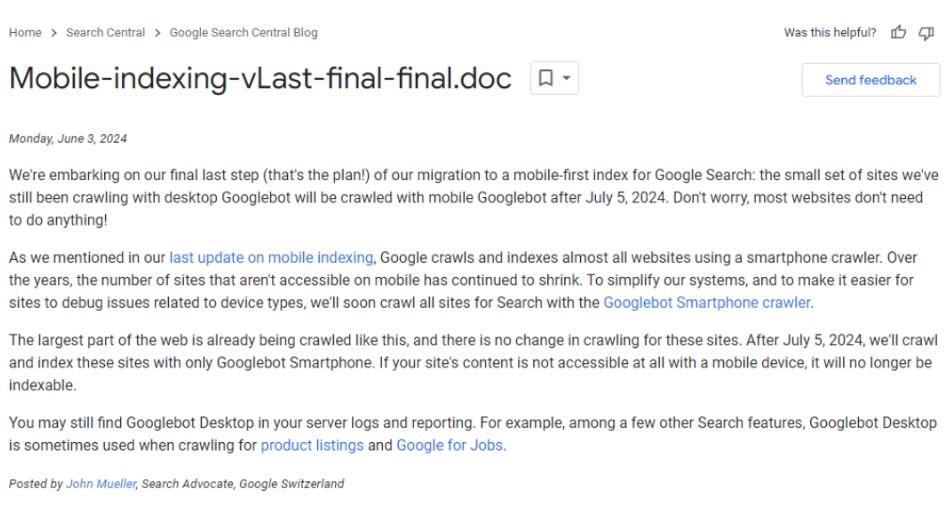The width and height of the screenshot is (951, 520).
Task: Open Googlebot Smartphone crawler link
Action: [x=707, y=302]
